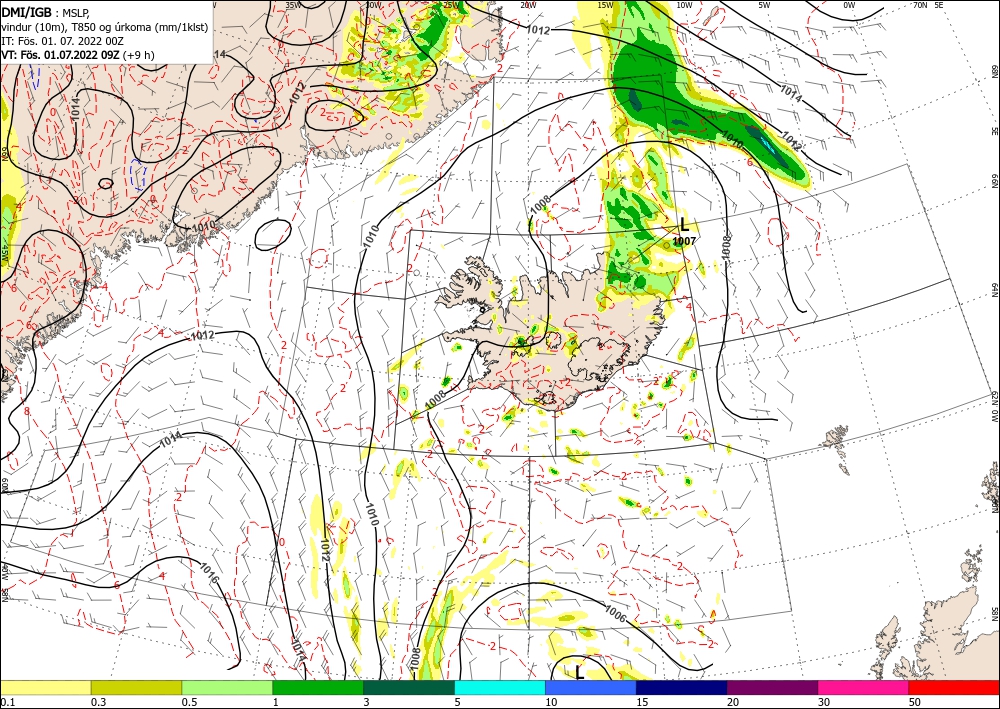Click the '15' legend scale value
The height and width of the screenshot is (709, 1000).
pyautogui.click(x=642, y=702)
